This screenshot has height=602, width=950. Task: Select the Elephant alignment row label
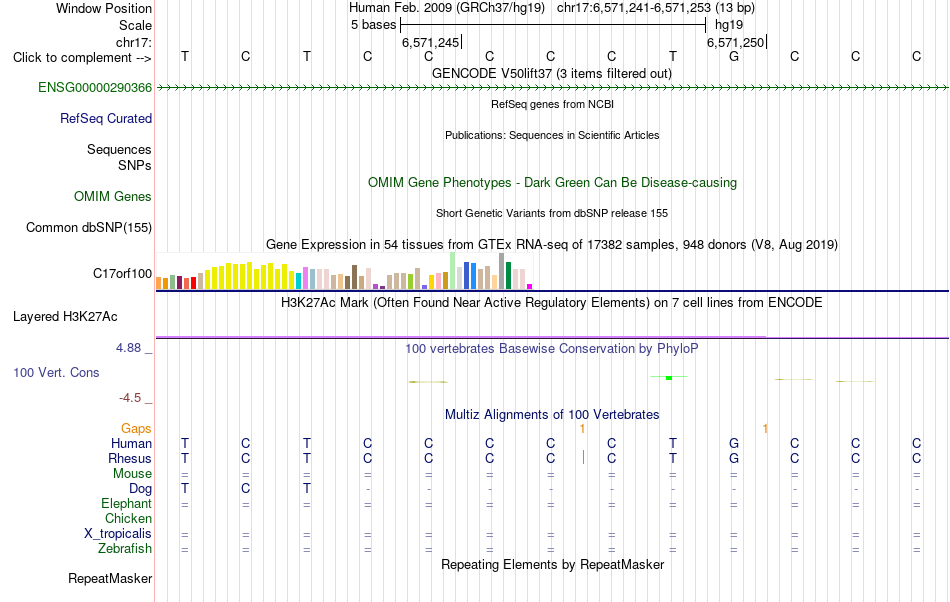click(x=127, y=504)
